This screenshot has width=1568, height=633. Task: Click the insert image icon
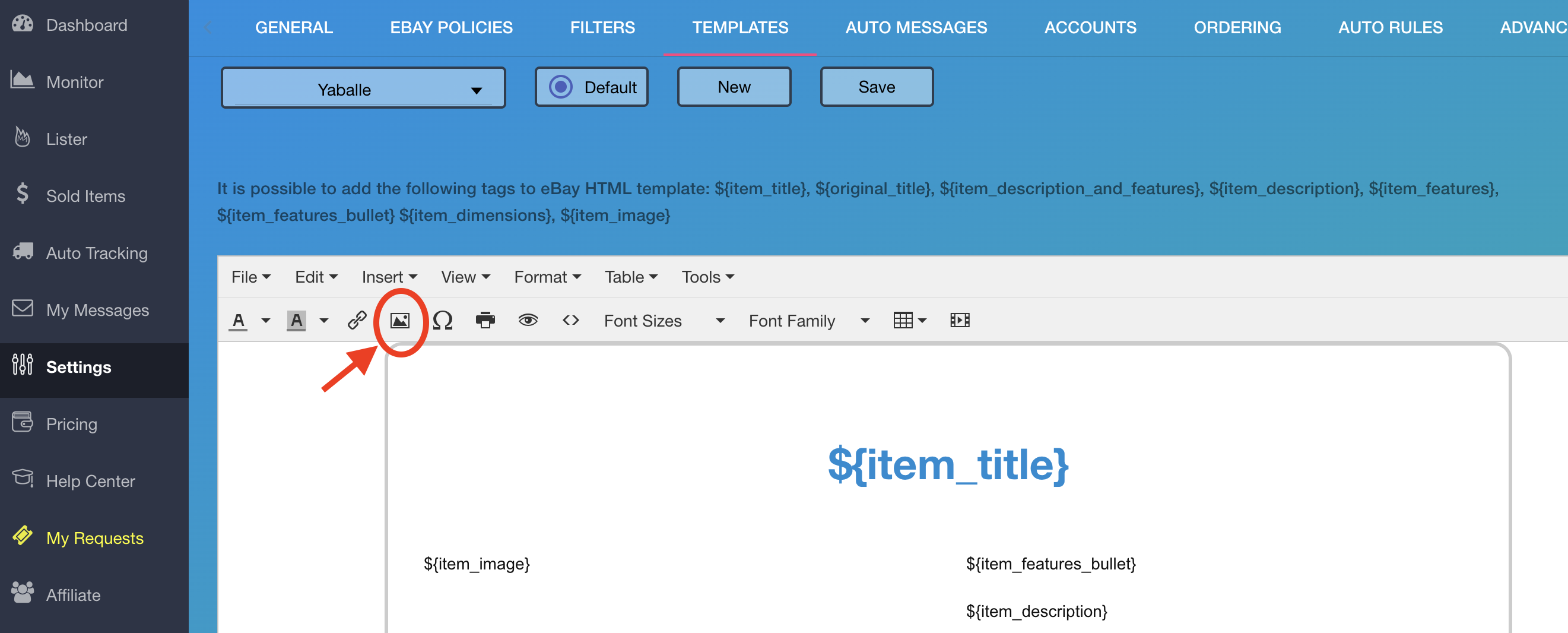400,321
